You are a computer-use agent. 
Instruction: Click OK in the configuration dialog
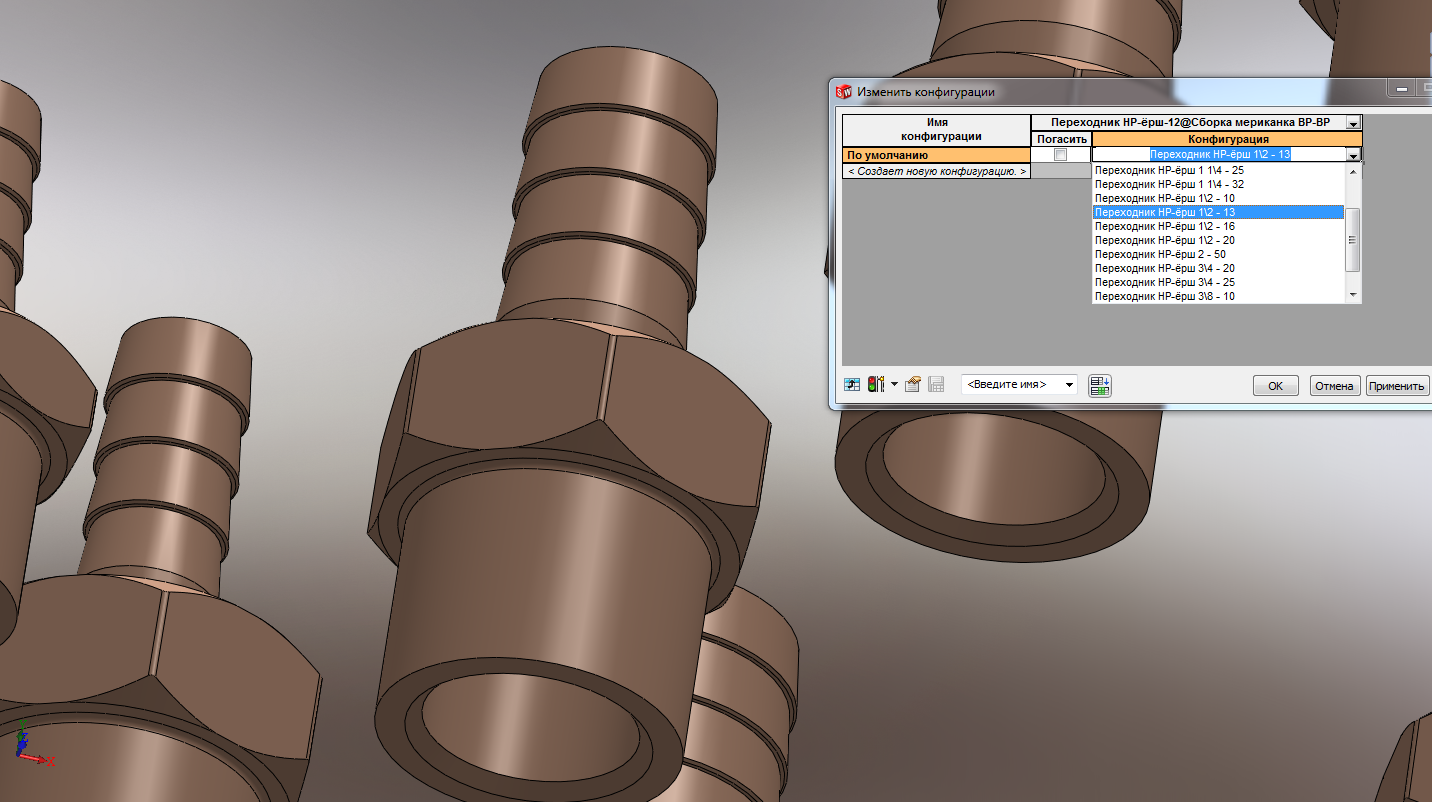[x=1275, y=386]
